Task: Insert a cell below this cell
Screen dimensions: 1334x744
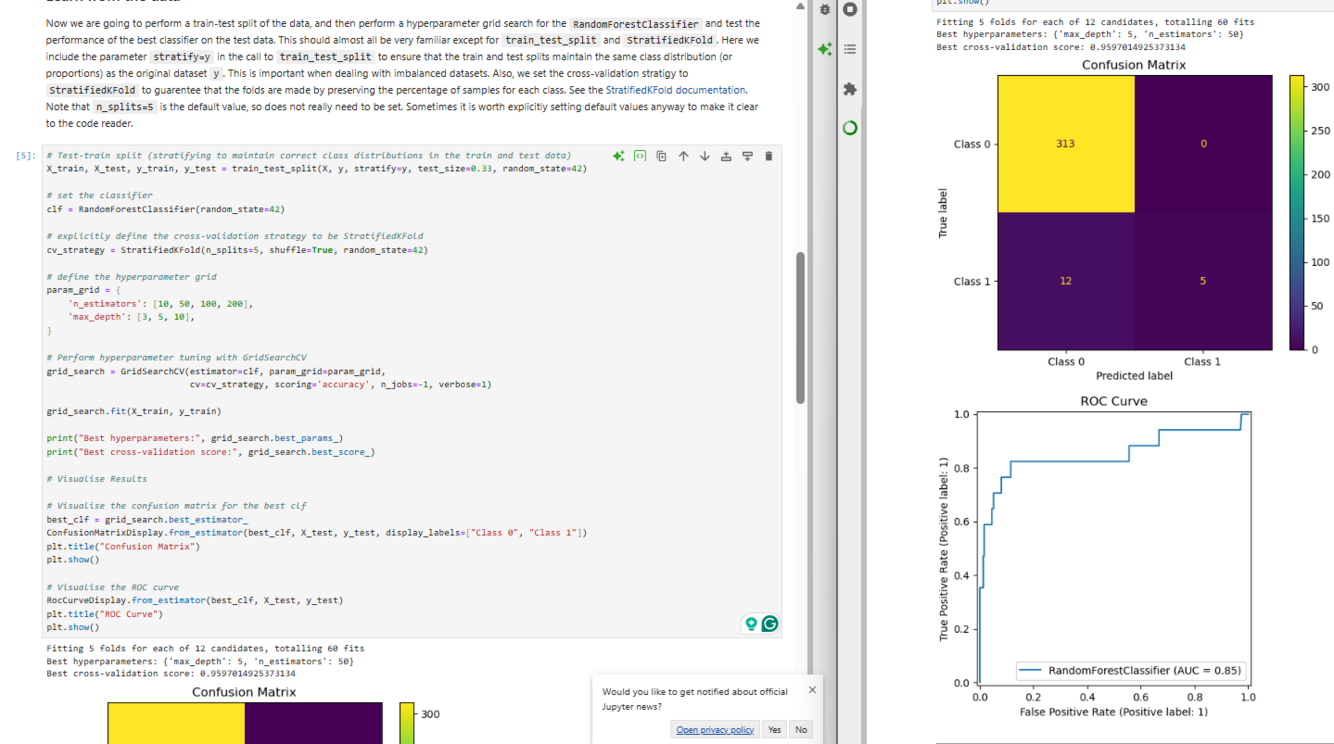Action: coord(747,156)
